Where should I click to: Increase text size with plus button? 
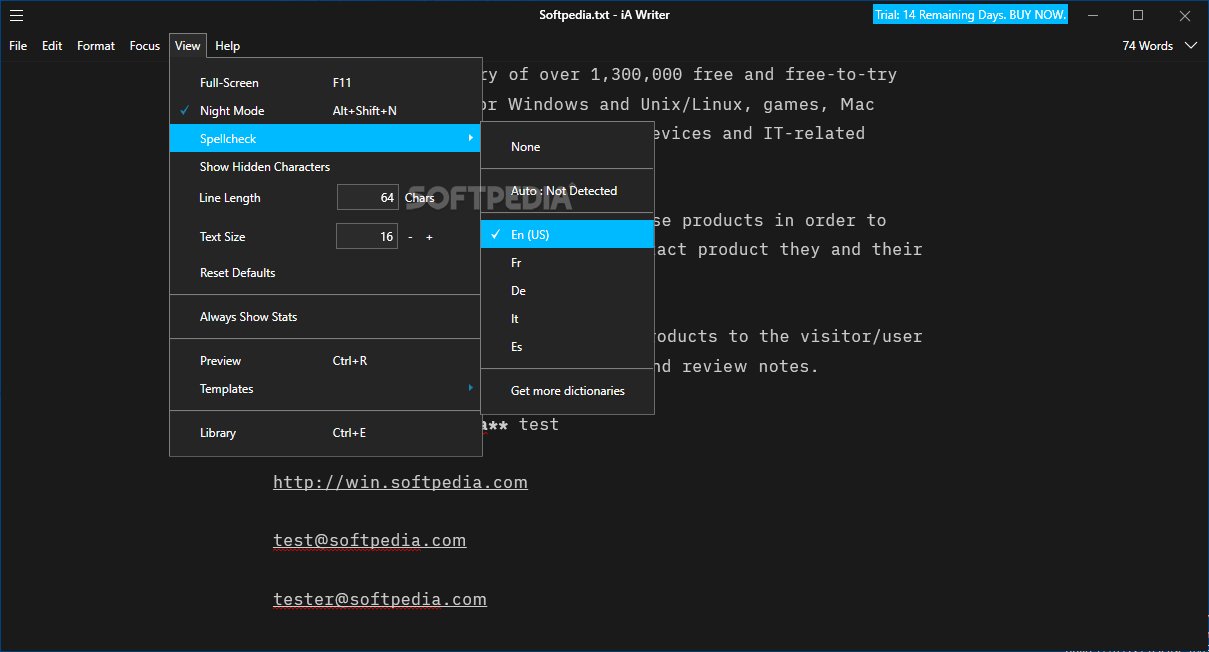[429, 237]
